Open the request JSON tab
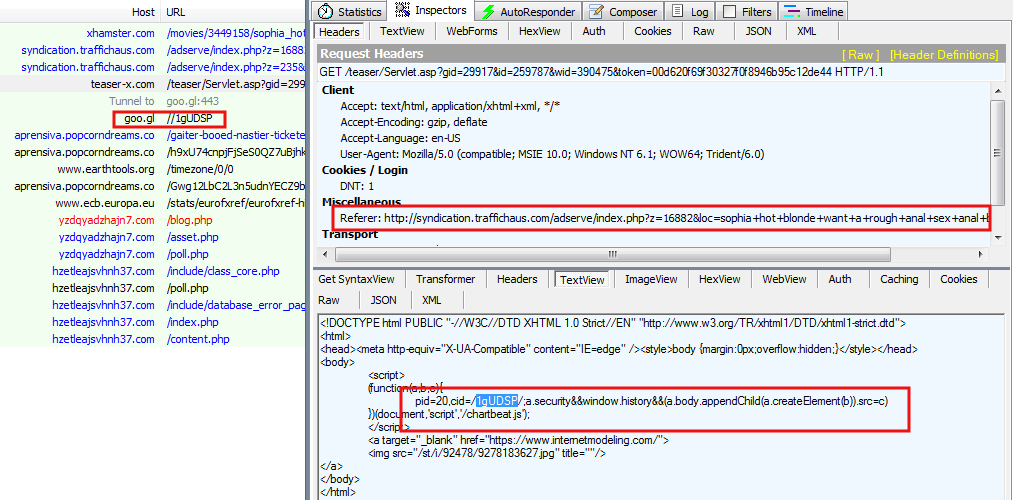Screen dimensions: 1013x500 pyautogui.click(x=758, y=31)
